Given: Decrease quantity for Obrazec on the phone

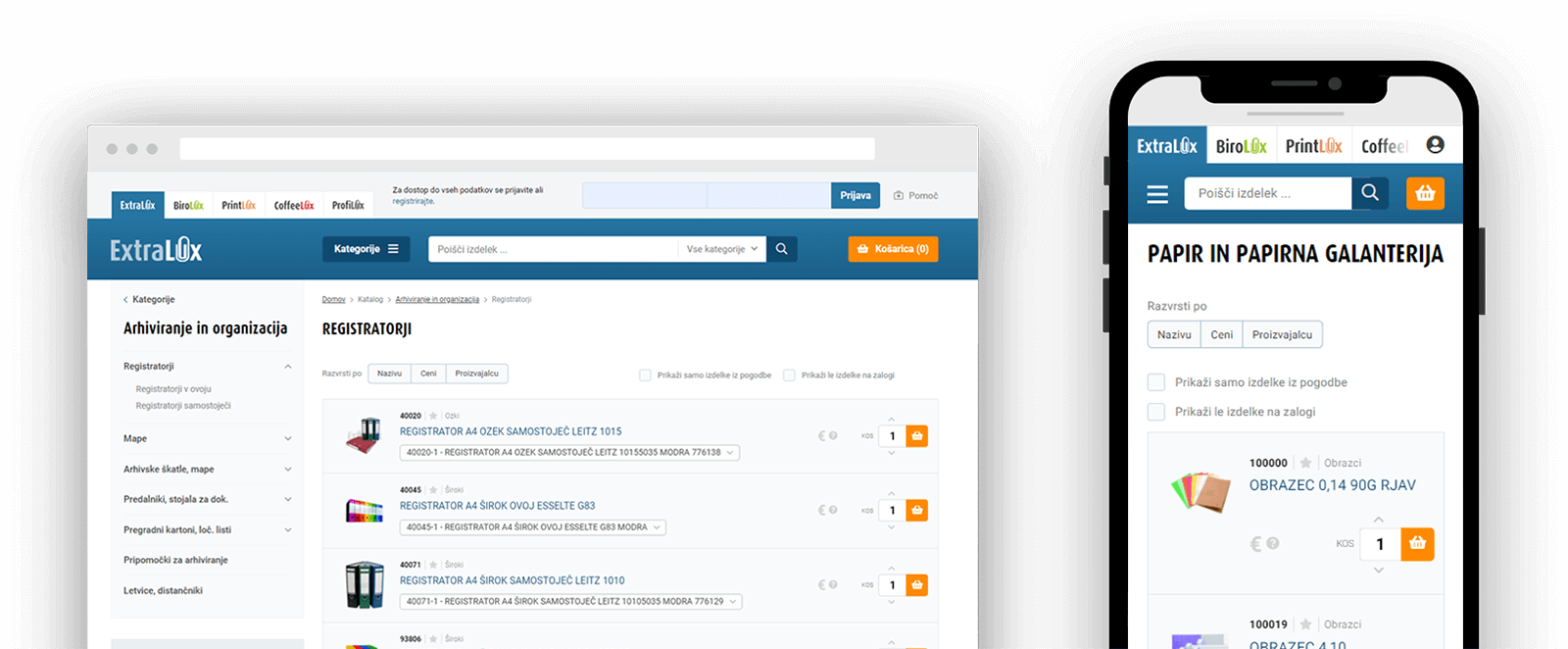Looking at the screenshot, I should 1379,570.
